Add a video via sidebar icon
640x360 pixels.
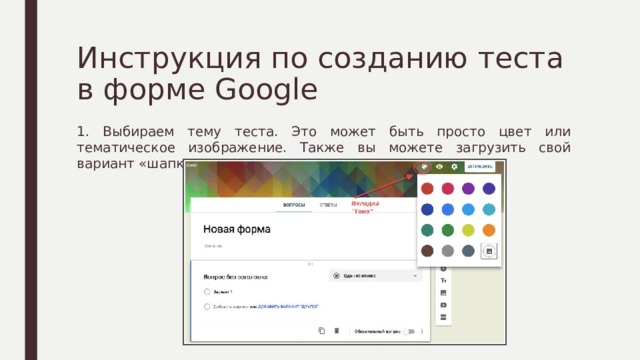[444, 305]
